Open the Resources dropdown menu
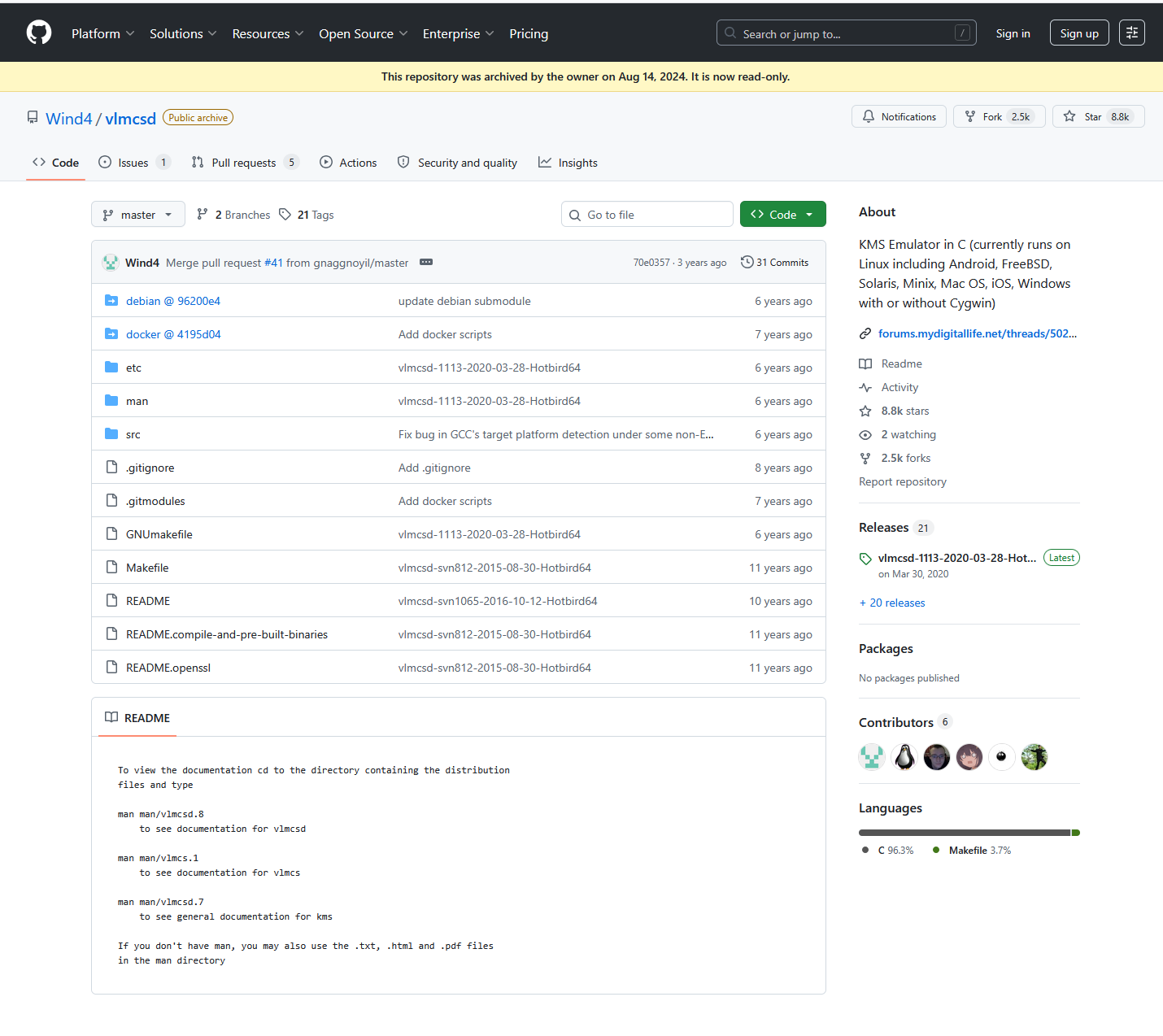Viewport: 1163px width, 1036px height. 268,33
